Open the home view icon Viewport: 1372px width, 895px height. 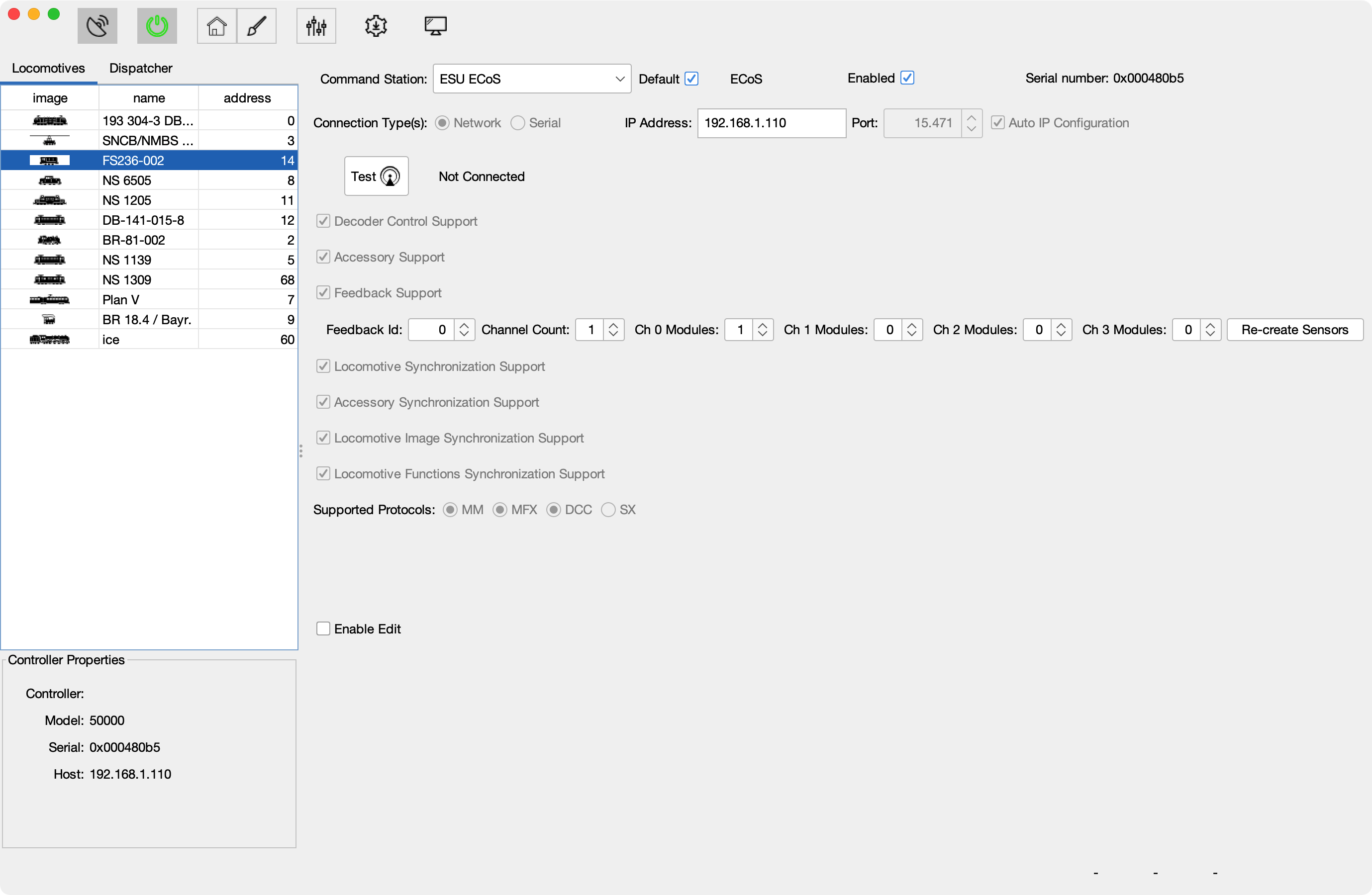(x=217, y=26)
